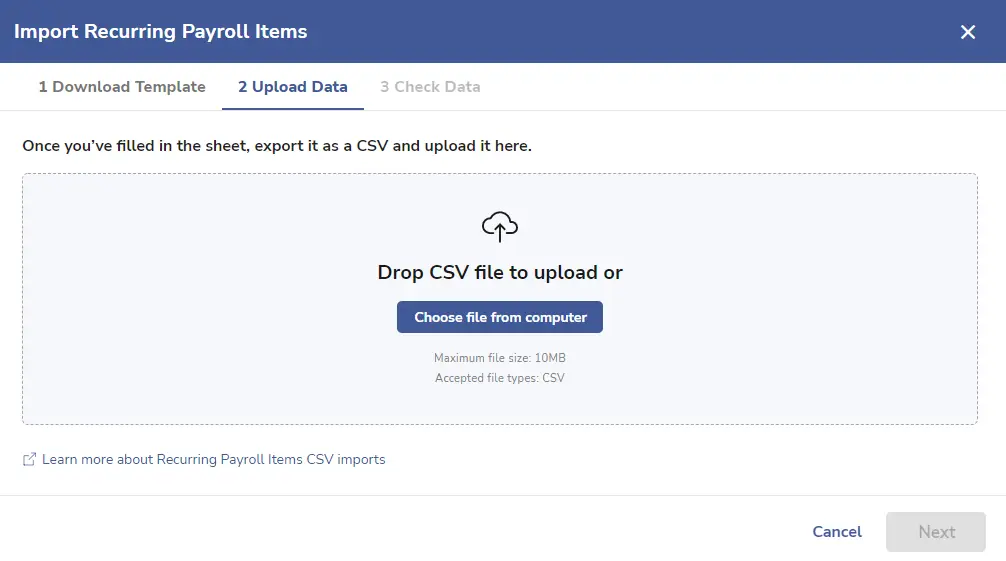
Task: Close the Import Recurring Payroll Items dialog
Action: click(968, 32)
